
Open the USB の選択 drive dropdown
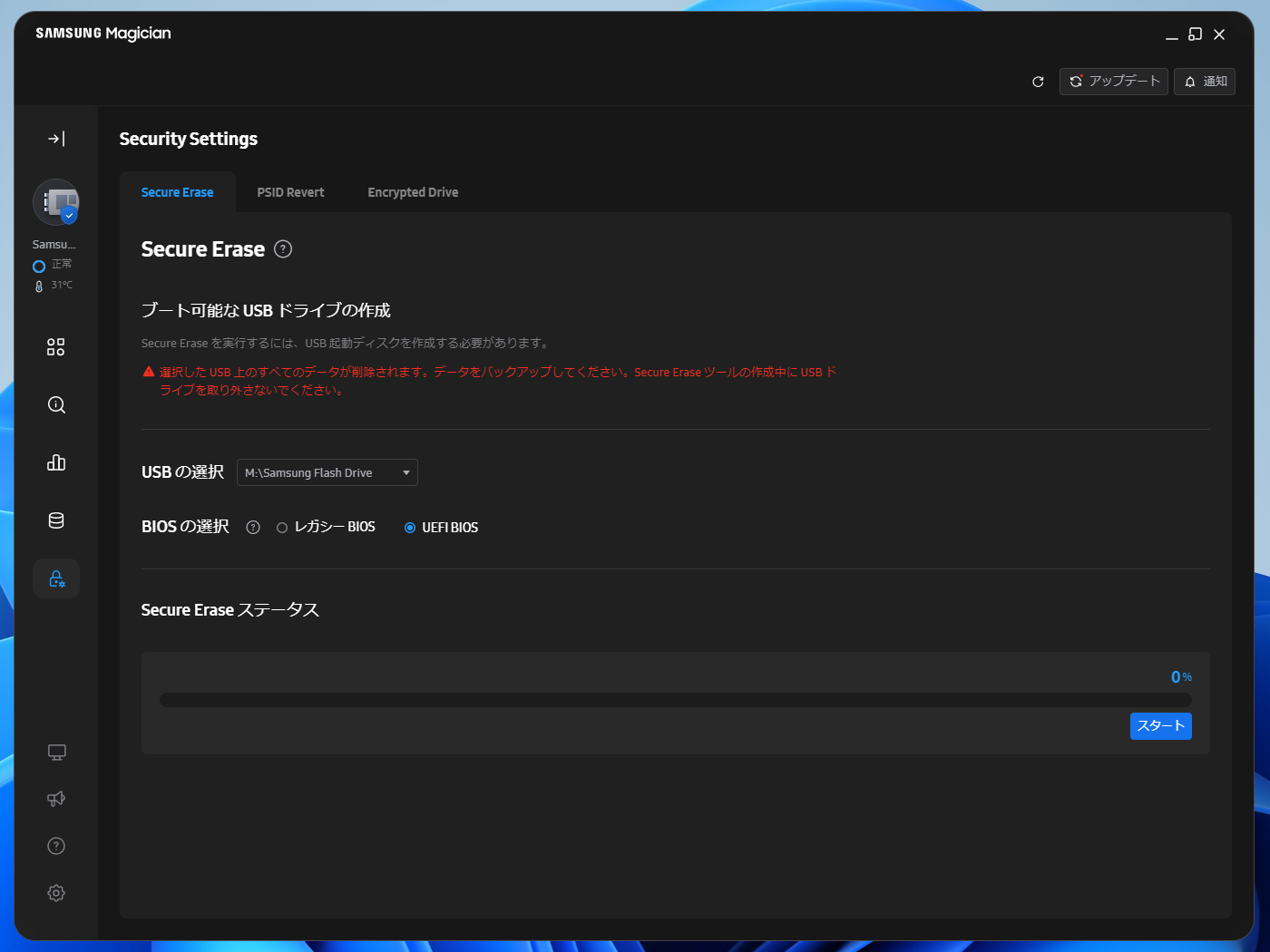(327, 472)
